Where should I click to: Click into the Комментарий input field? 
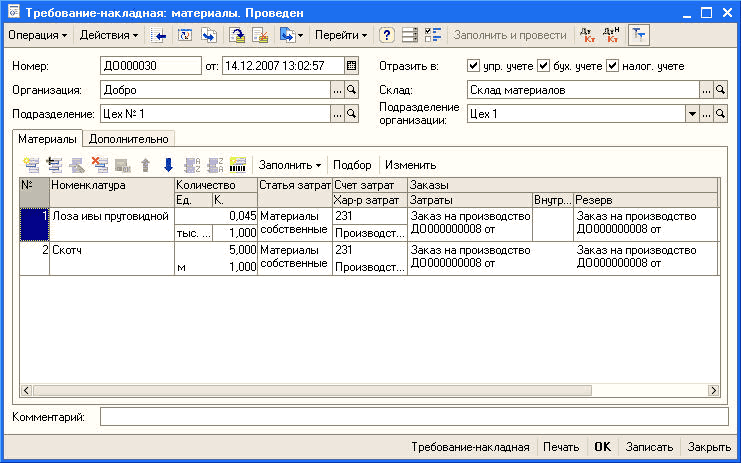click(414, 416)
